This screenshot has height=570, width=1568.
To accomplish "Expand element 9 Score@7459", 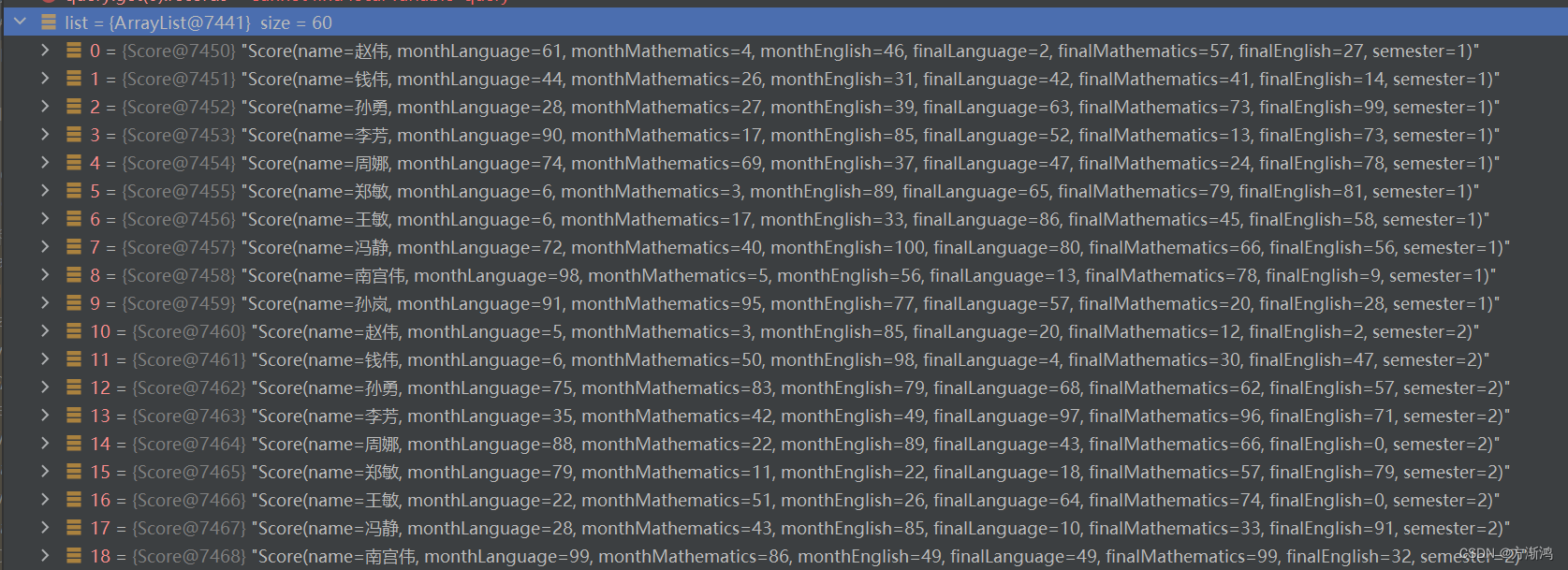I will [45, 303].
